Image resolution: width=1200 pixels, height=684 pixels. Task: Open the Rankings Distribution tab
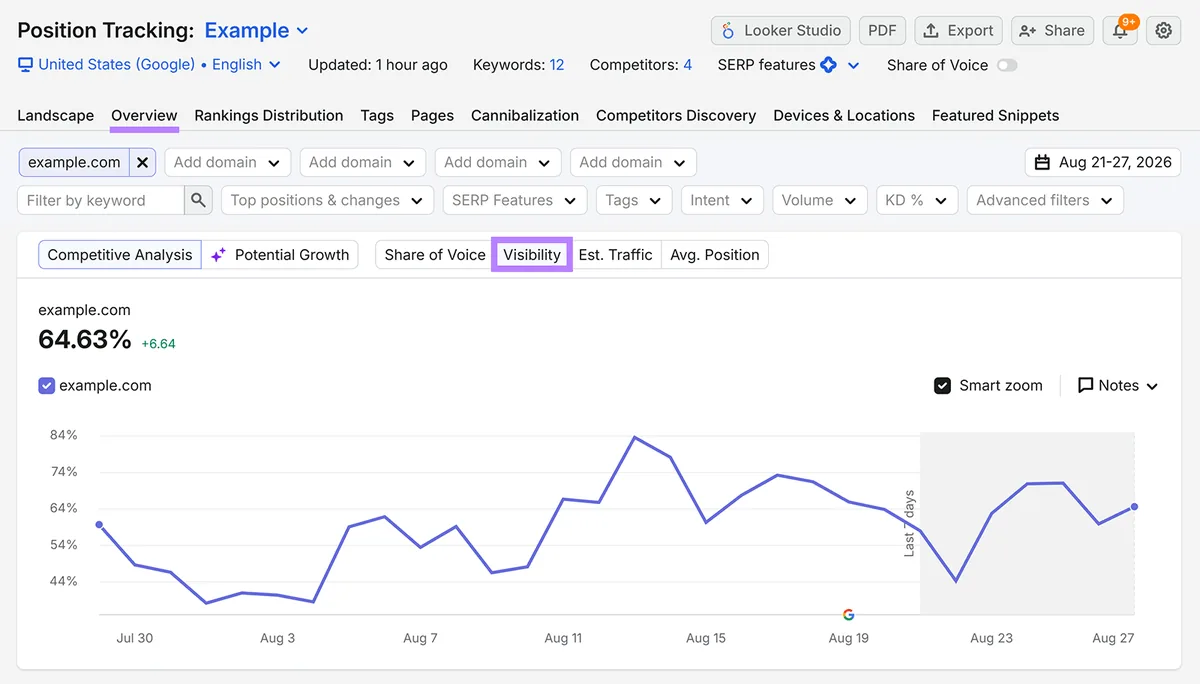(269, 115)
